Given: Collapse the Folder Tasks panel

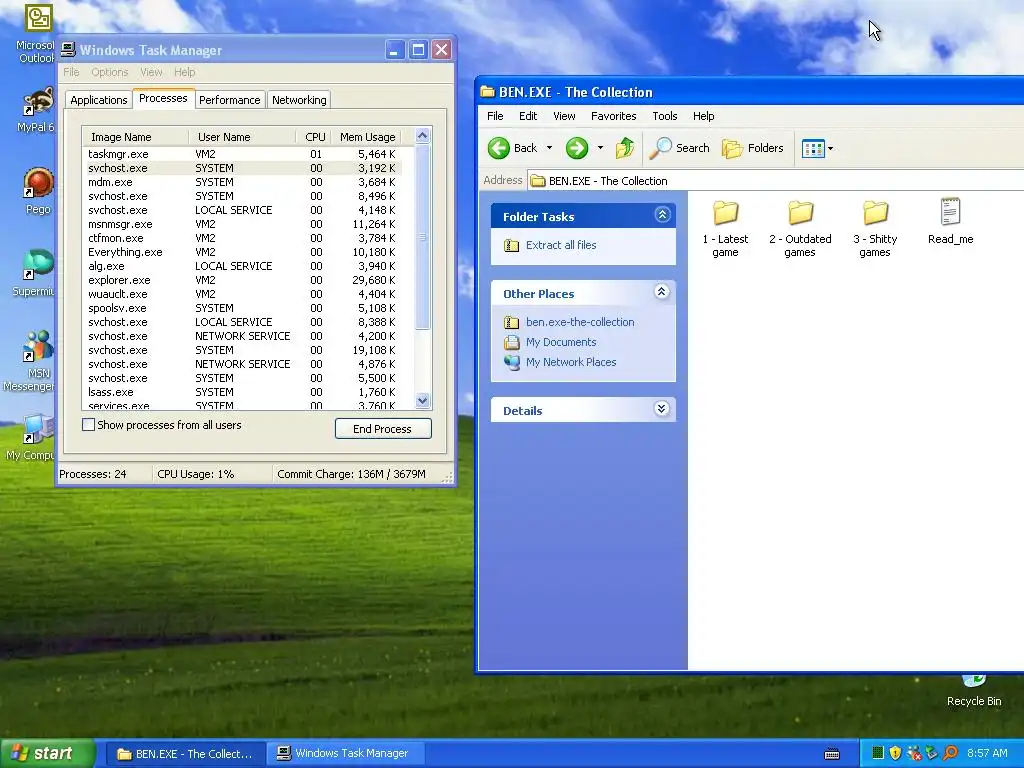Looking at the screenshot, I should (x=662, y=215).
